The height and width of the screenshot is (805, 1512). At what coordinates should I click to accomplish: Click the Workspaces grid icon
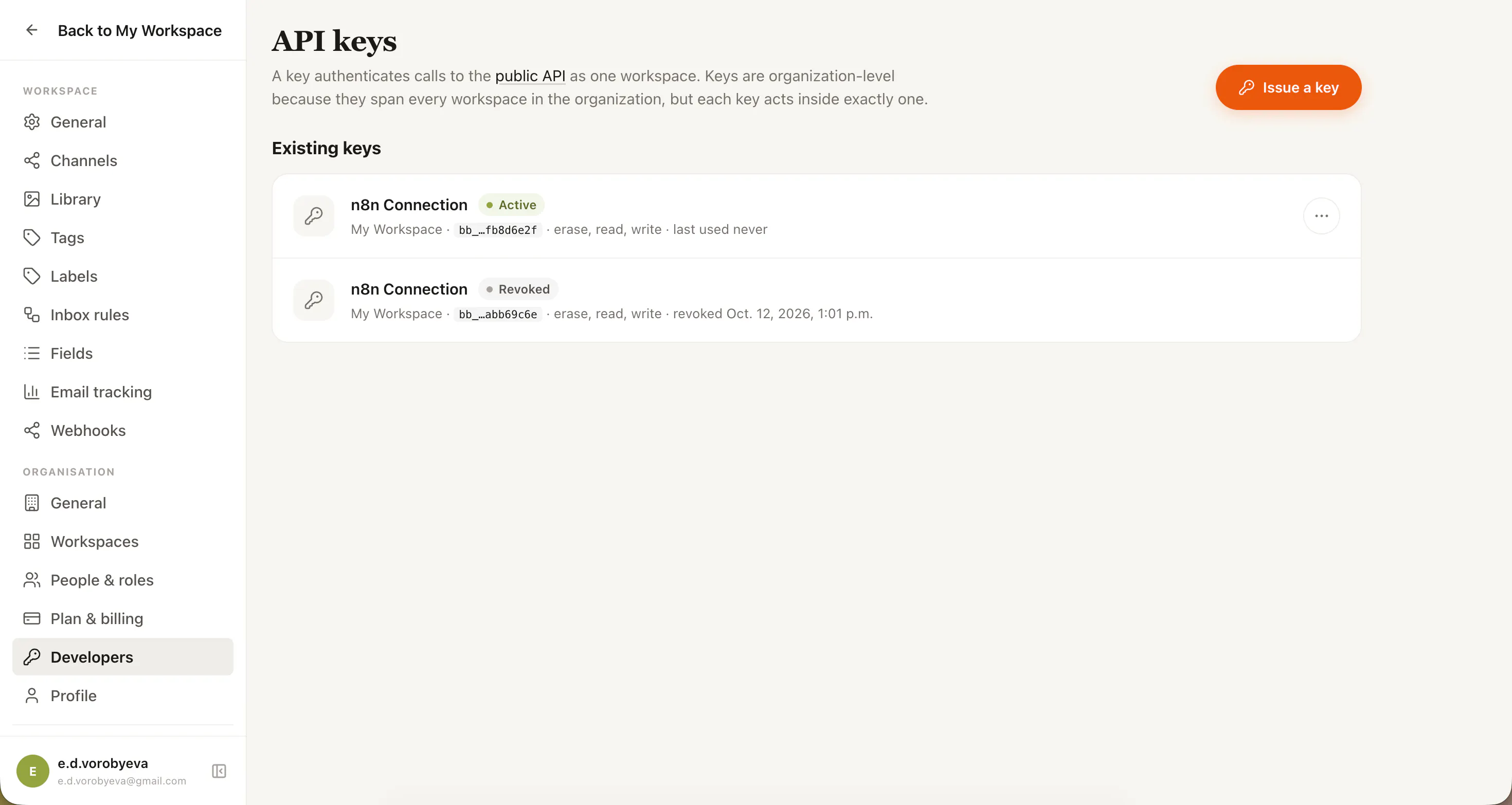click(32, 541)
